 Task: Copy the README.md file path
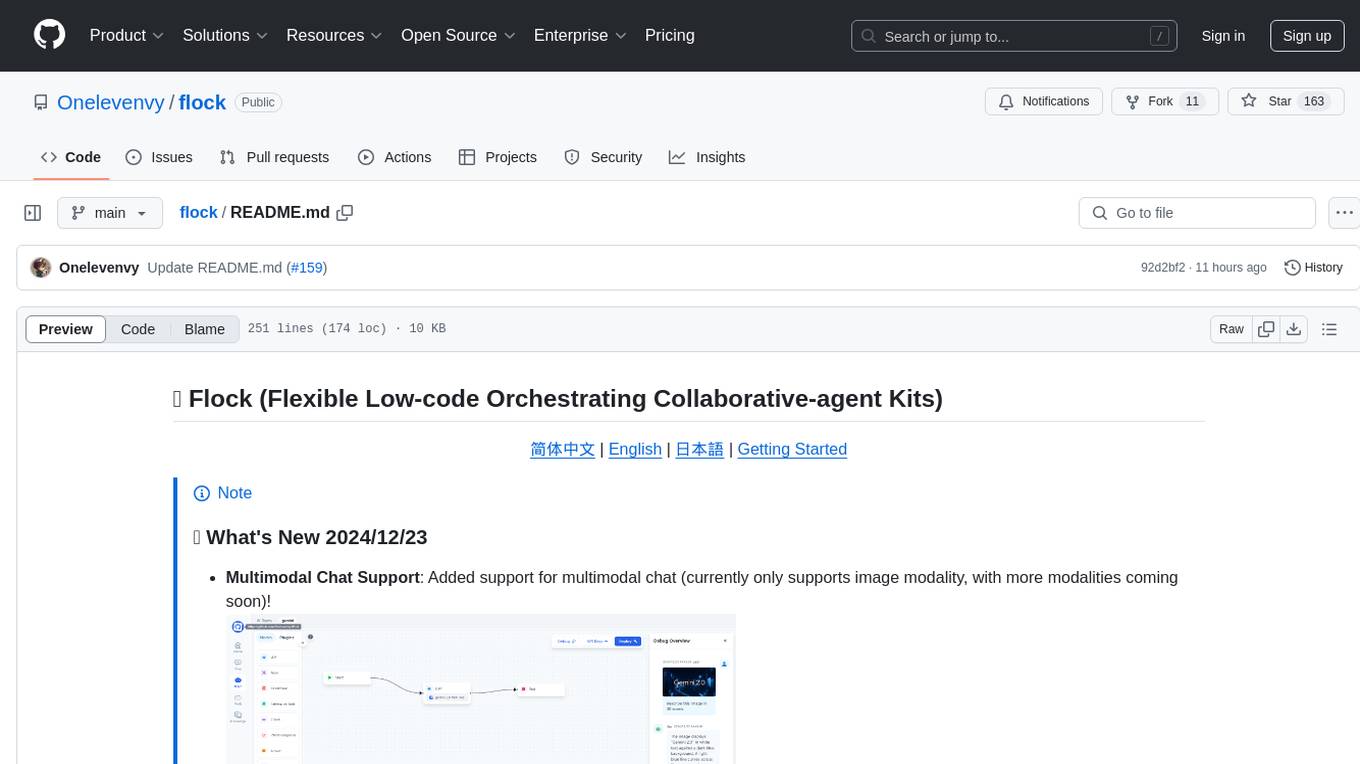point(345,213)
